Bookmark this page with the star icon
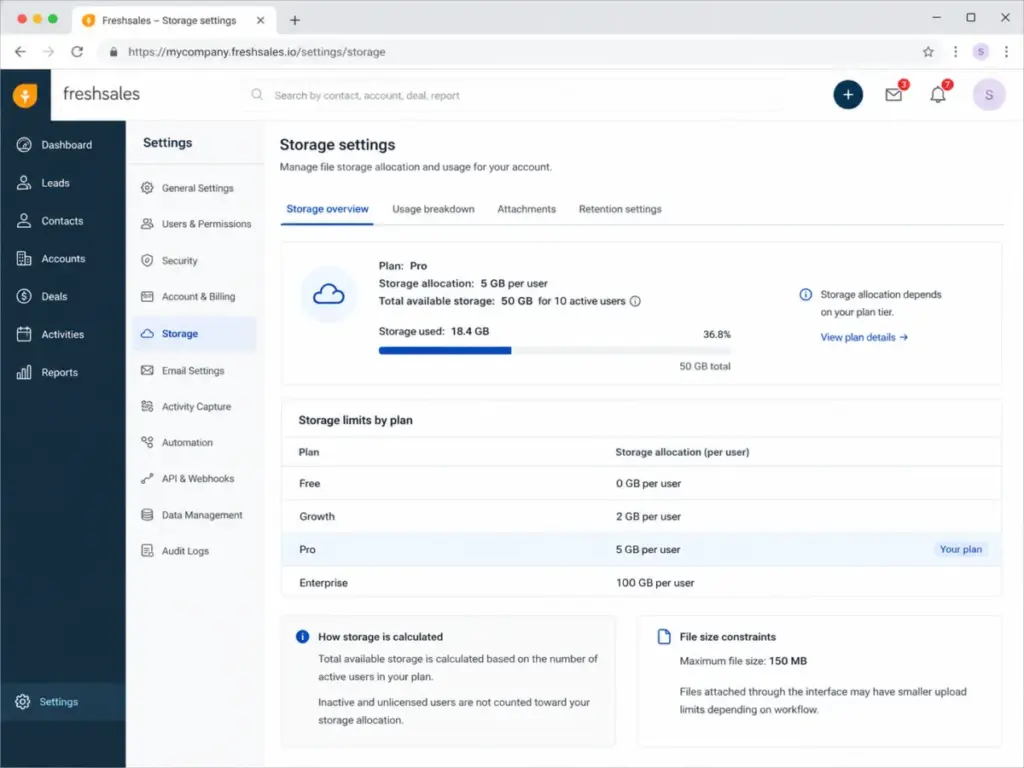This screenshot has width=1024, height=768. click(x=928, y=52)
